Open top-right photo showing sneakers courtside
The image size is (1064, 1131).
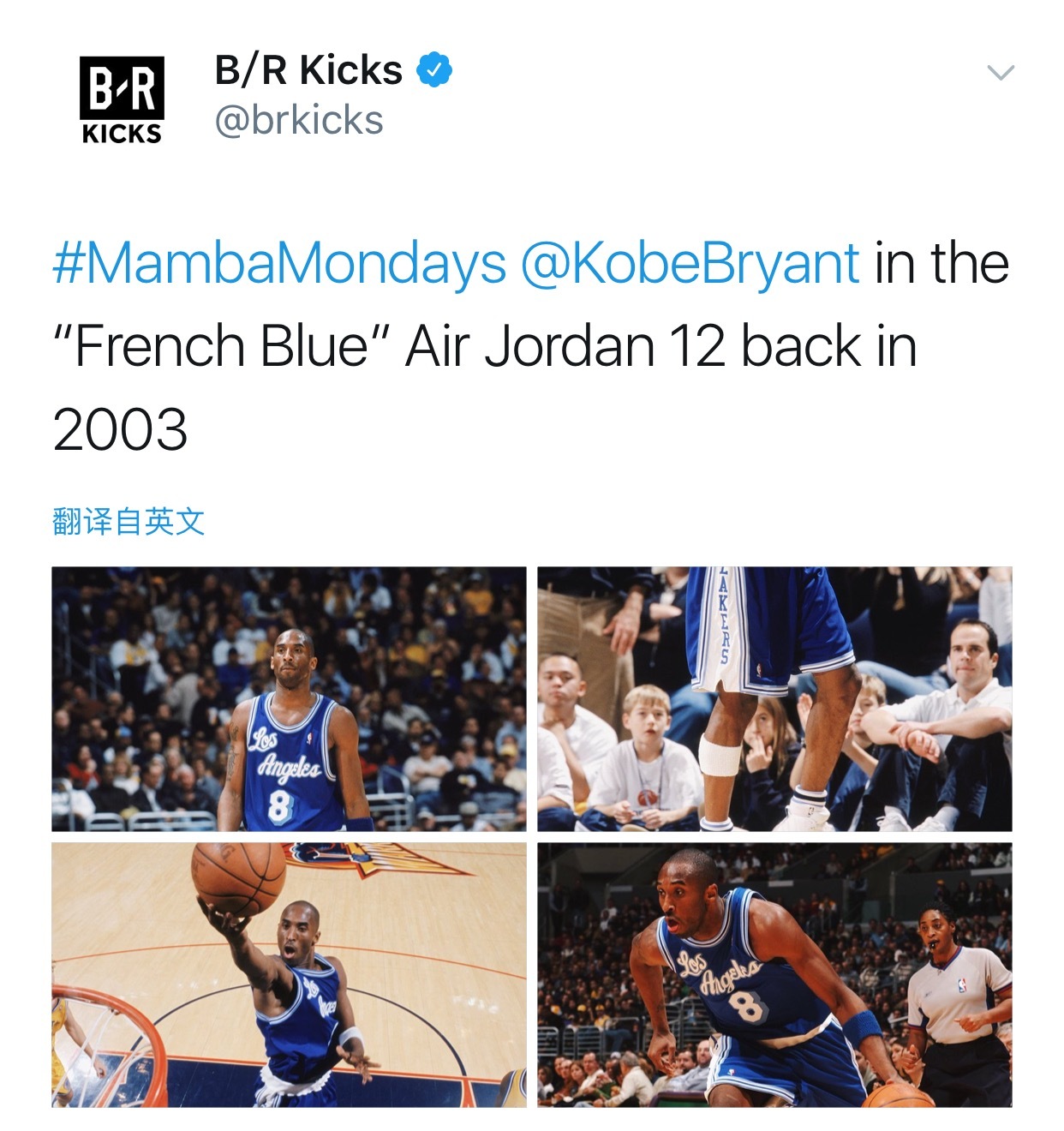(x=774, y=699)
